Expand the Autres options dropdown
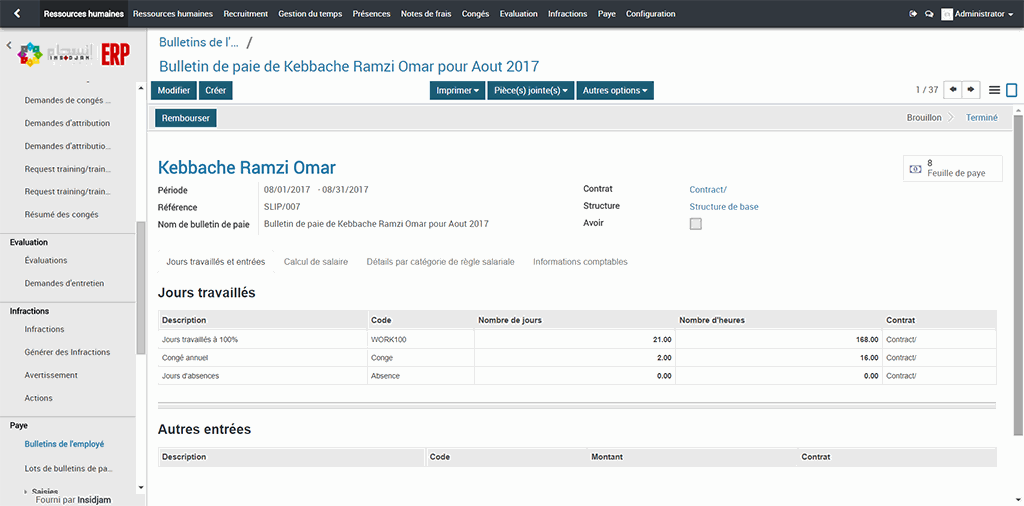This screenshot has height=506, width=1024. pos(615,90)
